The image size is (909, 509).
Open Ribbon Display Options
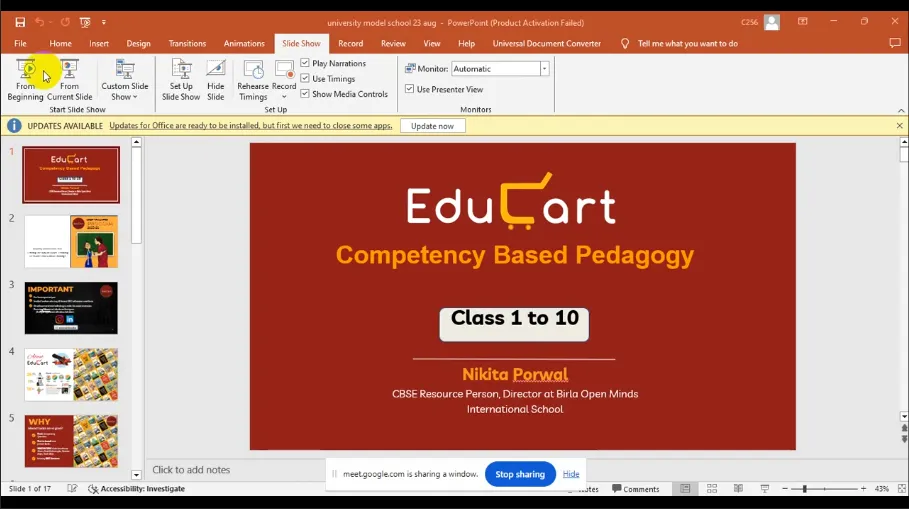[802, 21]
